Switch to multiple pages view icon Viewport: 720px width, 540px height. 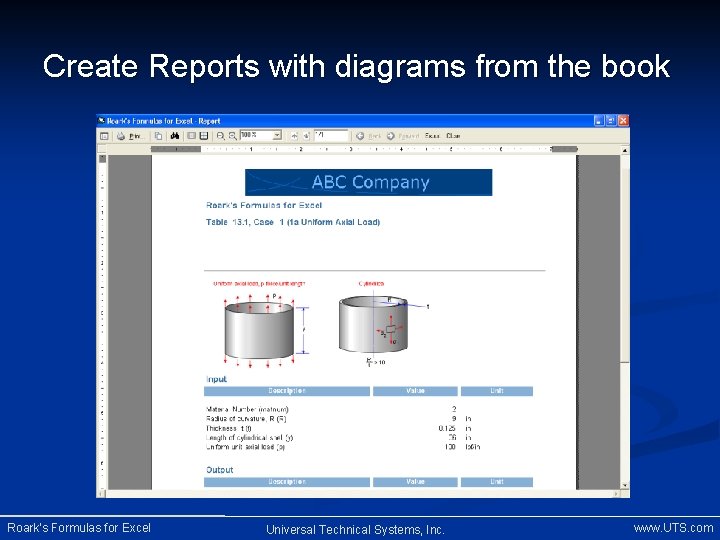204,136
